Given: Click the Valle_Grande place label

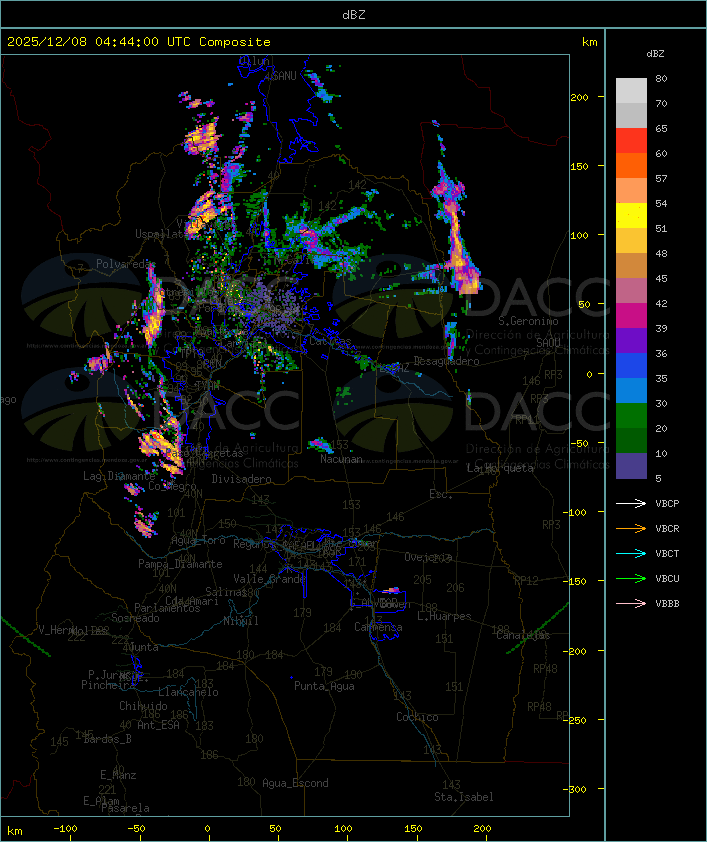Looking at the screenshot, I should (269, 579).
